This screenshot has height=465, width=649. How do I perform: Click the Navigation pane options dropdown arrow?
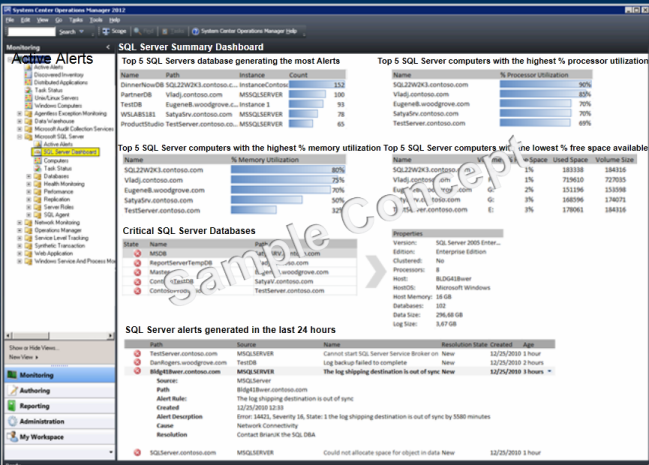point(111,452)
